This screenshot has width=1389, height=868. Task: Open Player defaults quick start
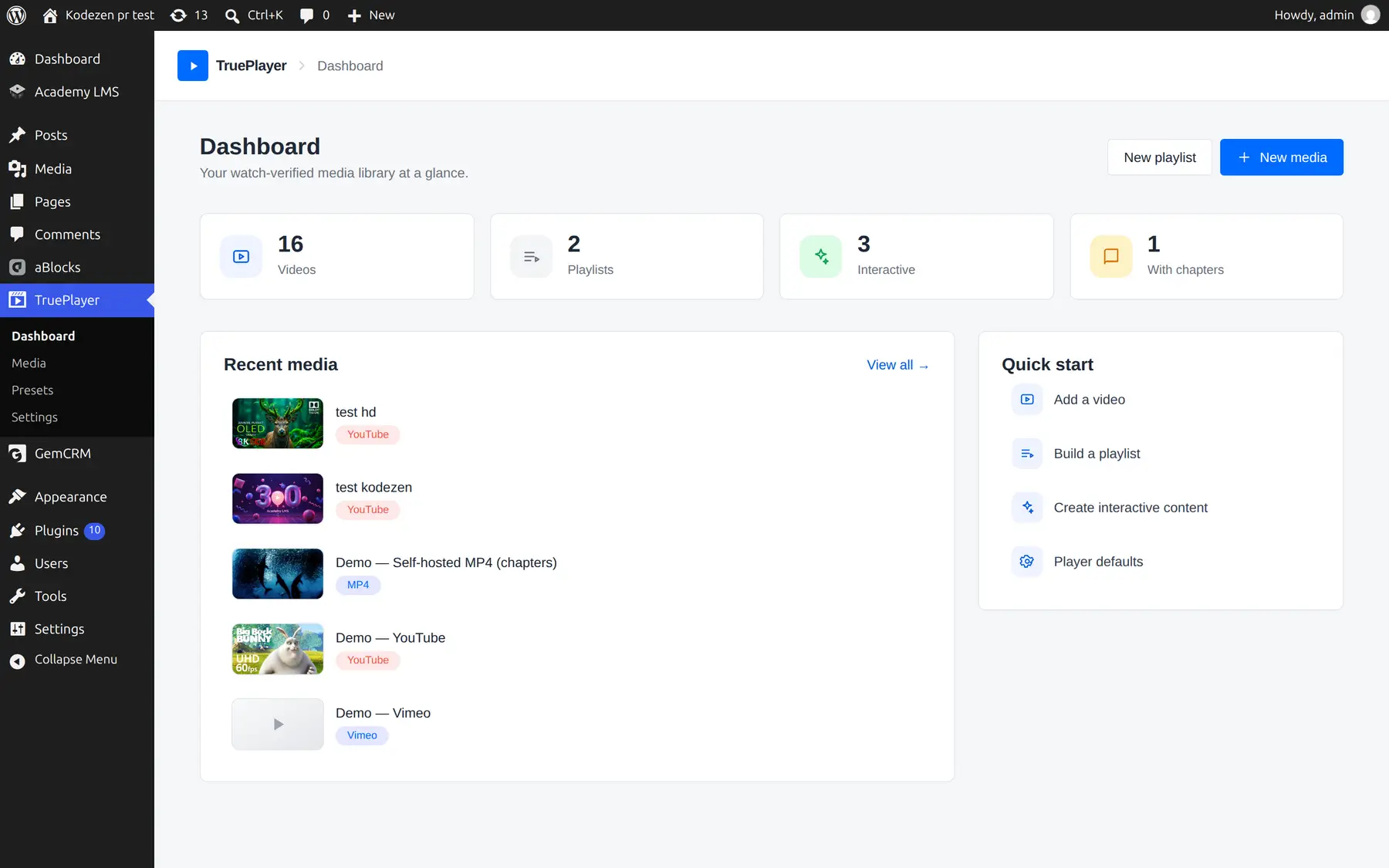click(x=1161, y=562)
